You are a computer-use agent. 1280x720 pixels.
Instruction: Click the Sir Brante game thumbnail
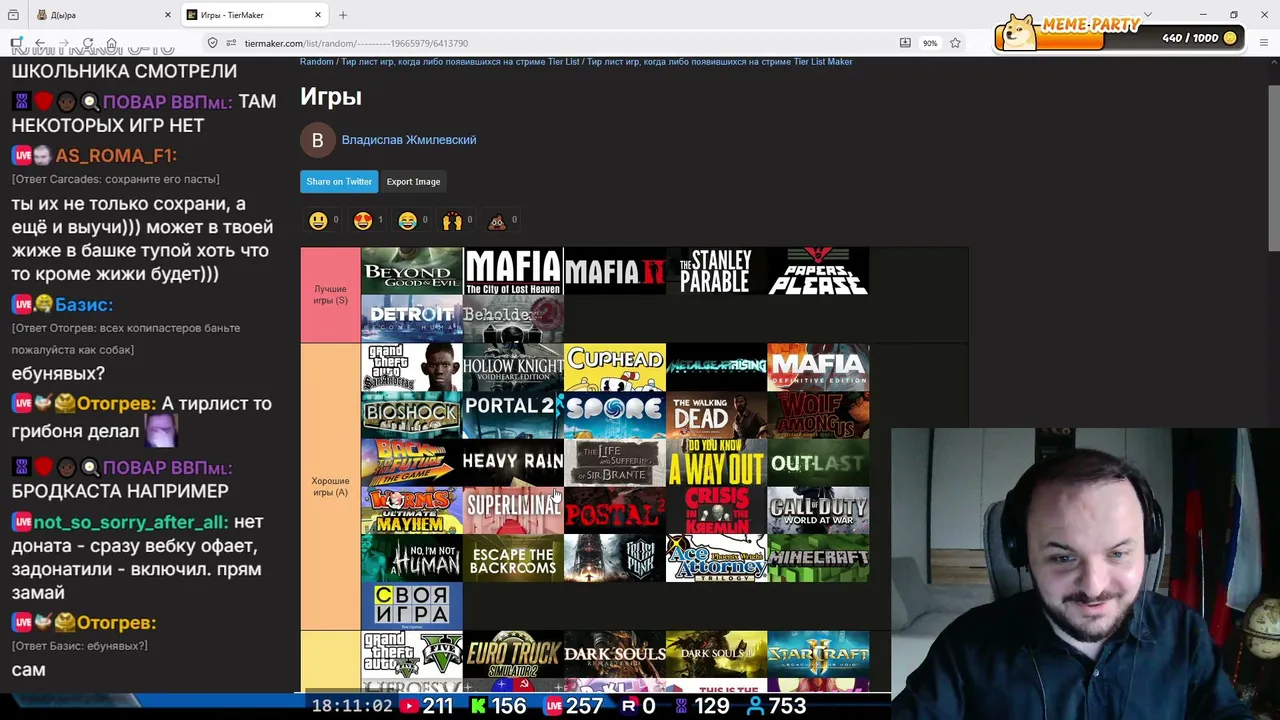pos(615,463)
